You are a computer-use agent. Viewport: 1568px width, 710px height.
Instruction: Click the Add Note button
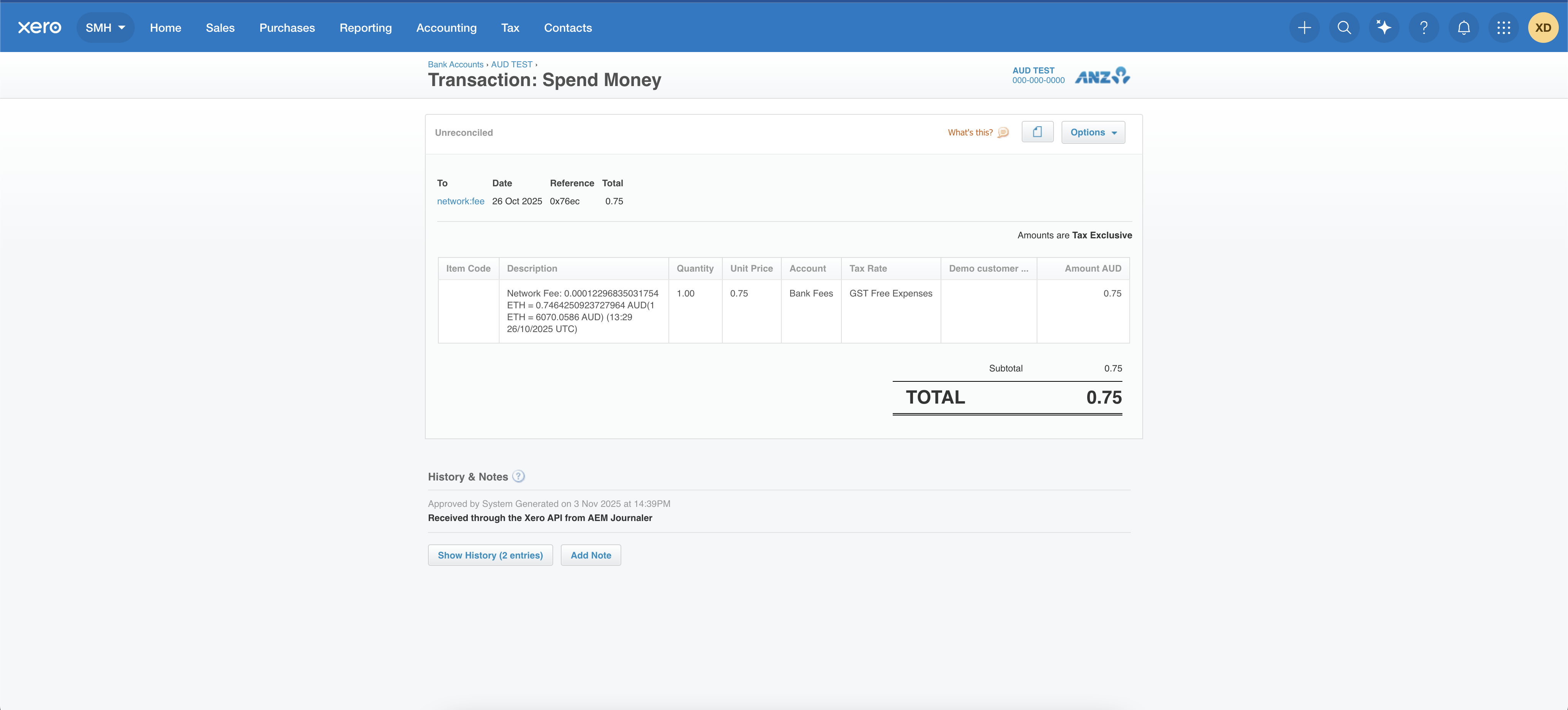tap(590, 555)
